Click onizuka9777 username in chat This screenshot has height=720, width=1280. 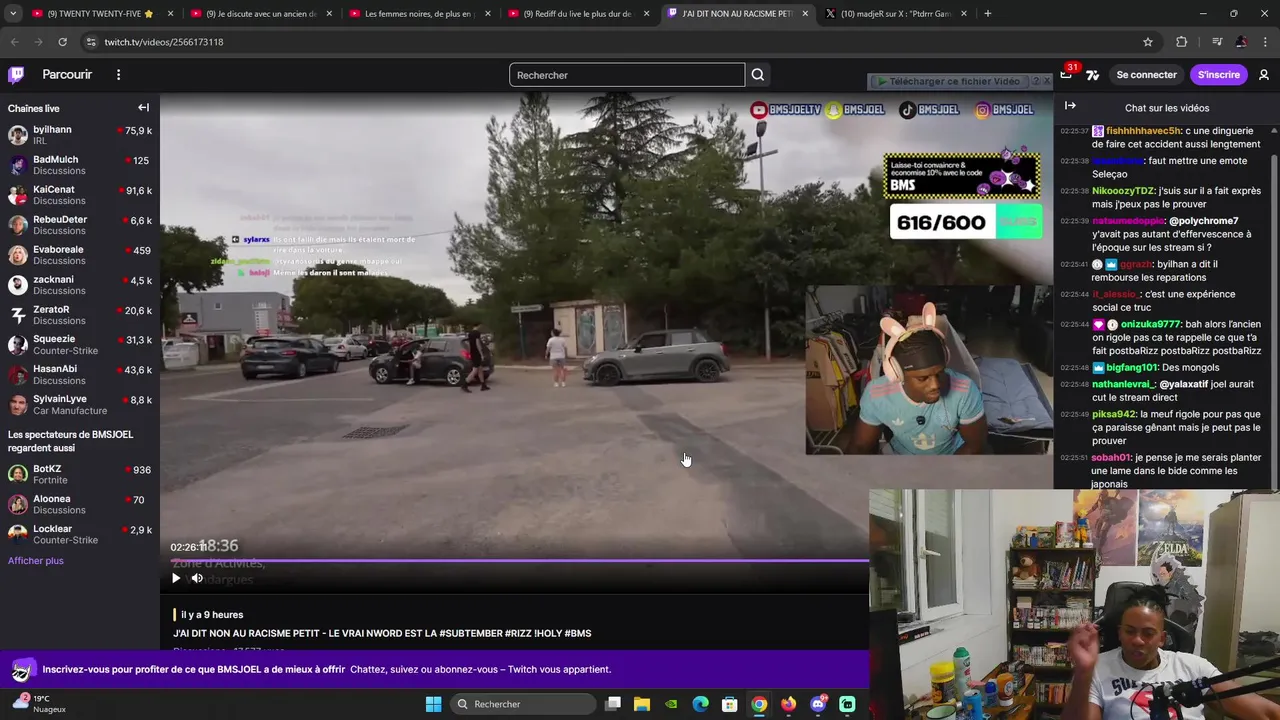point(1150,324)
